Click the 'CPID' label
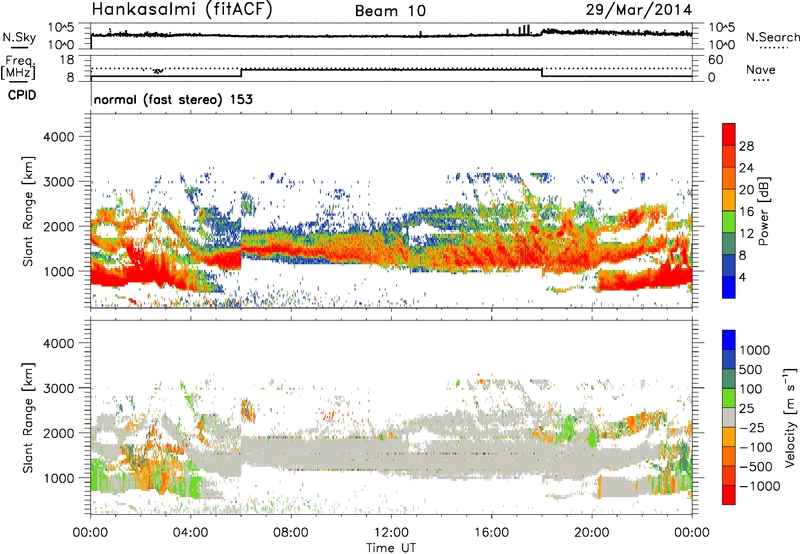This screenshot has height=554, width=800. tap(22, 95)
